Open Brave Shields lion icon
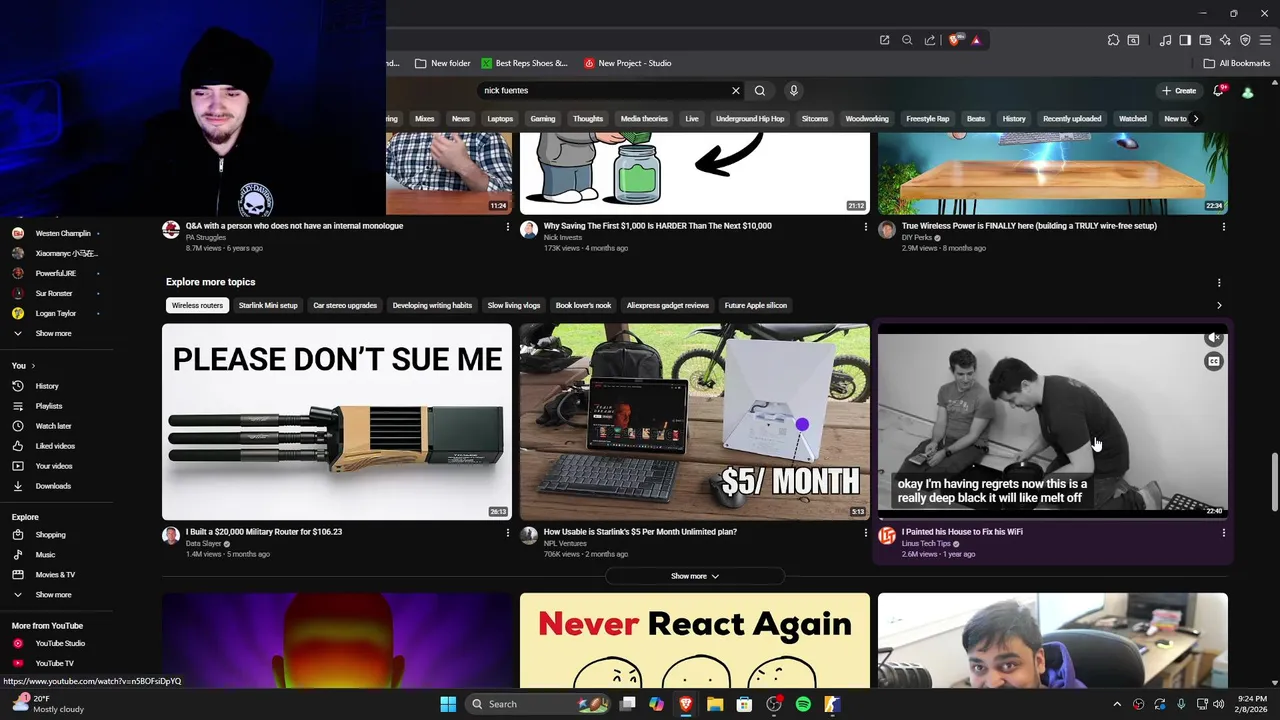 coord(954,40)
